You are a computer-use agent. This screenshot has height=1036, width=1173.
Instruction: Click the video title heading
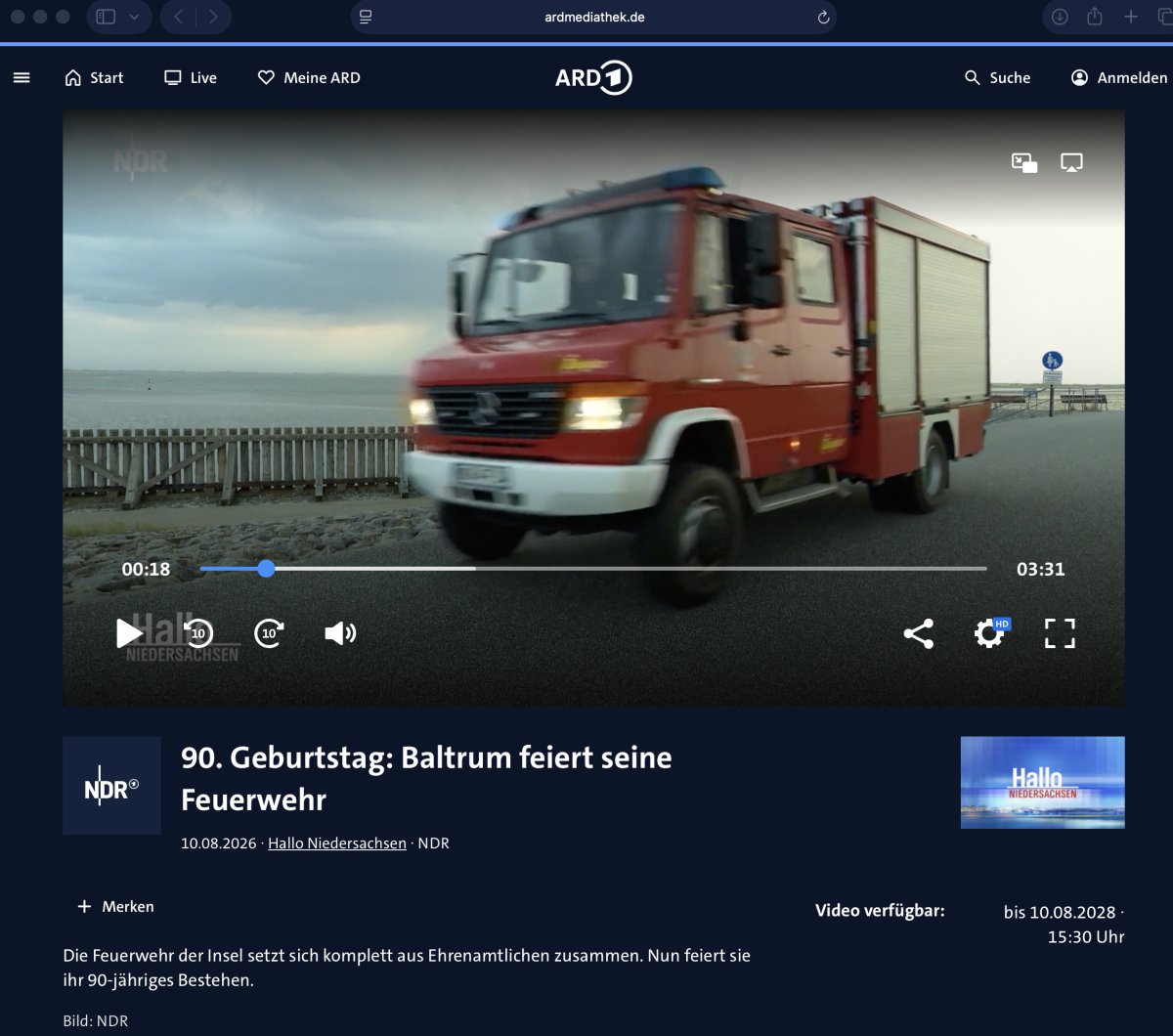[x=426, y=778]
